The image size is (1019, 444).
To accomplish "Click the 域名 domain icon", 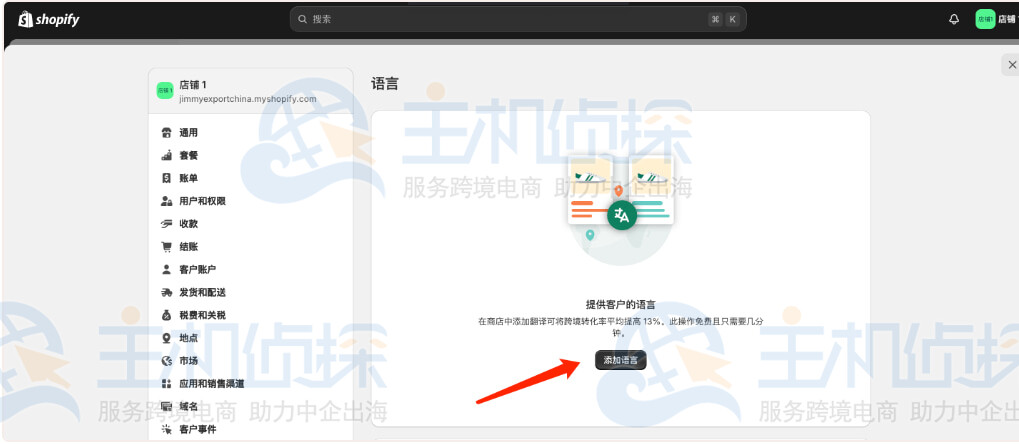I will 166,406.
